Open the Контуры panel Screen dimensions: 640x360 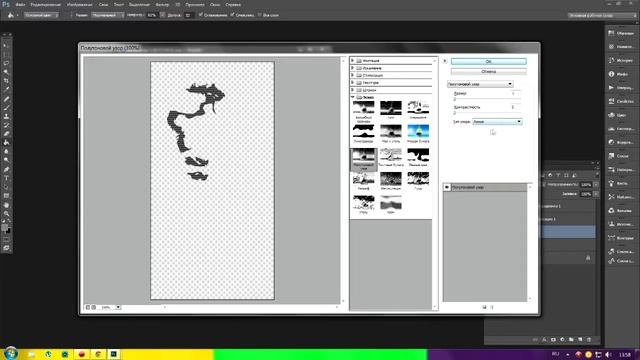pos(621,238)
